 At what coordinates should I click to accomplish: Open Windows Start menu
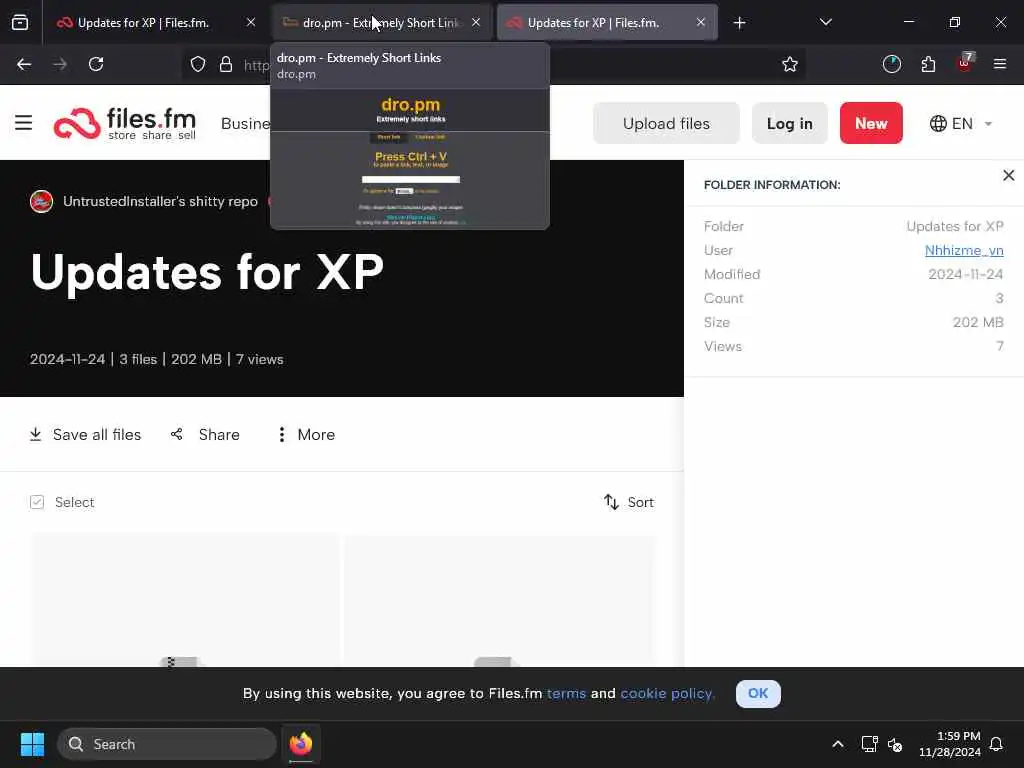click(x=32, y=744)
